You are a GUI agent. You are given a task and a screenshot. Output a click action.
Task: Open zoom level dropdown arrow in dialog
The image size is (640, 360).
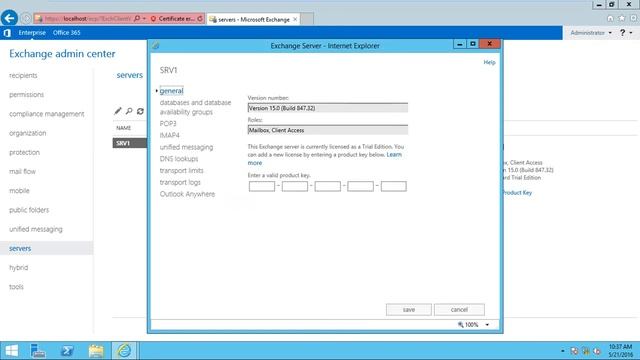487,325
